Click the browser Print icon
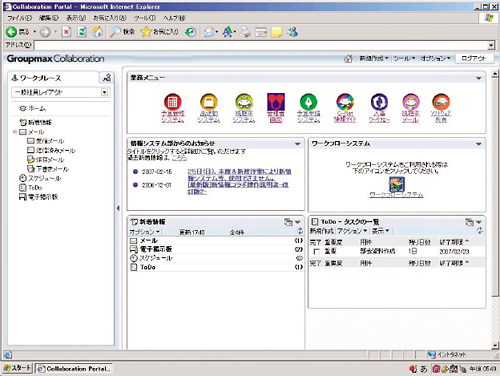500x376 pixels. (x=246, y=32)
